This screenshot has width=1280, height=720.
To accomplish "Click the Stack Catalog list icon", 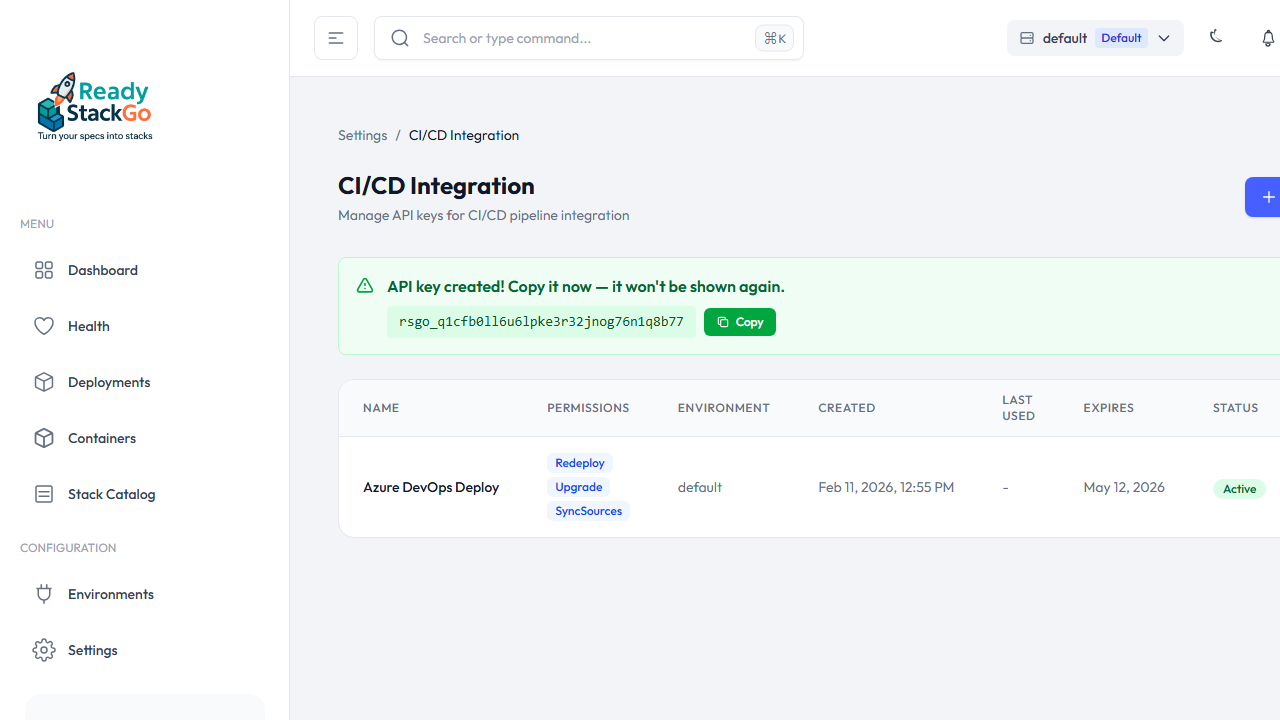I will click(x=44, y=494).
